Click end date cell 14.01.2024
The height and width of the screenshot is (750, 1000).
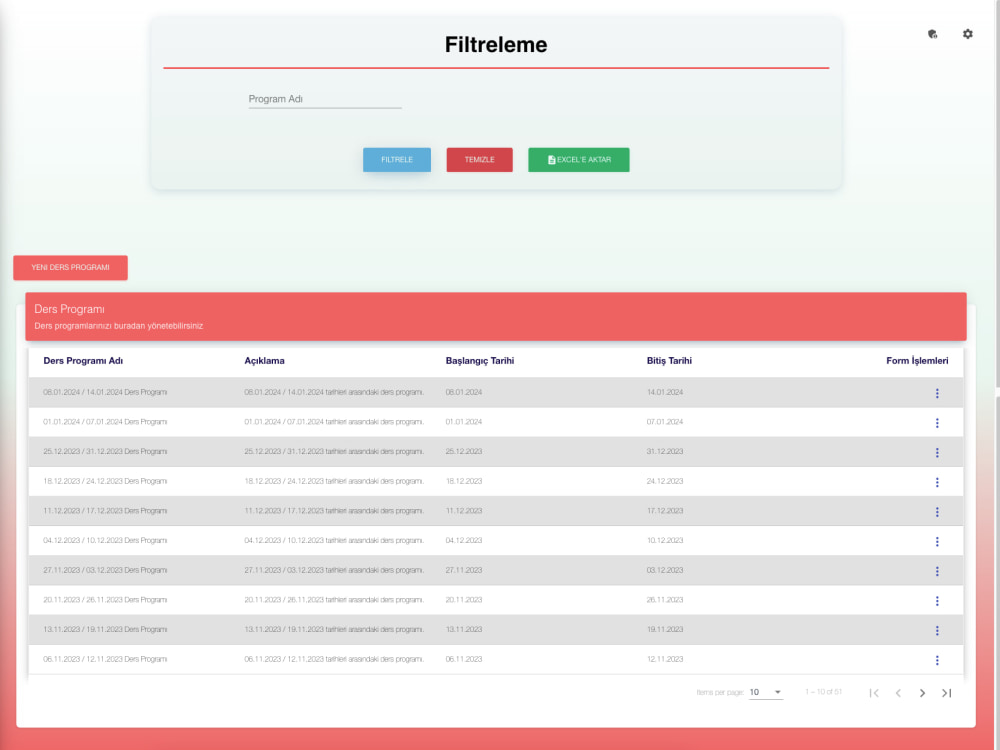[665, 392]
